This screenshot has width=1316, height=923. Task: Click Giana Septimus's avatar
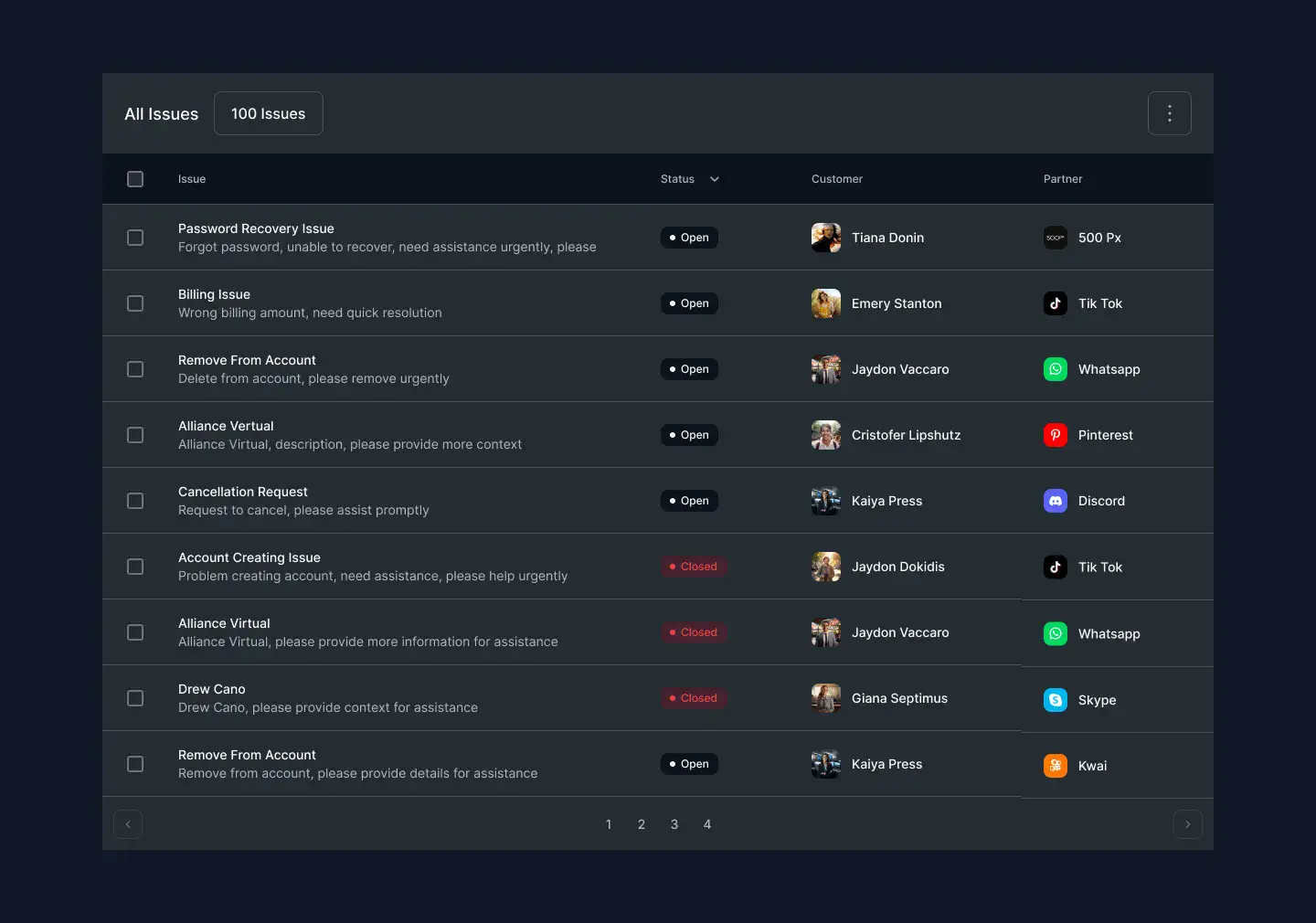(x=826, y=698)
